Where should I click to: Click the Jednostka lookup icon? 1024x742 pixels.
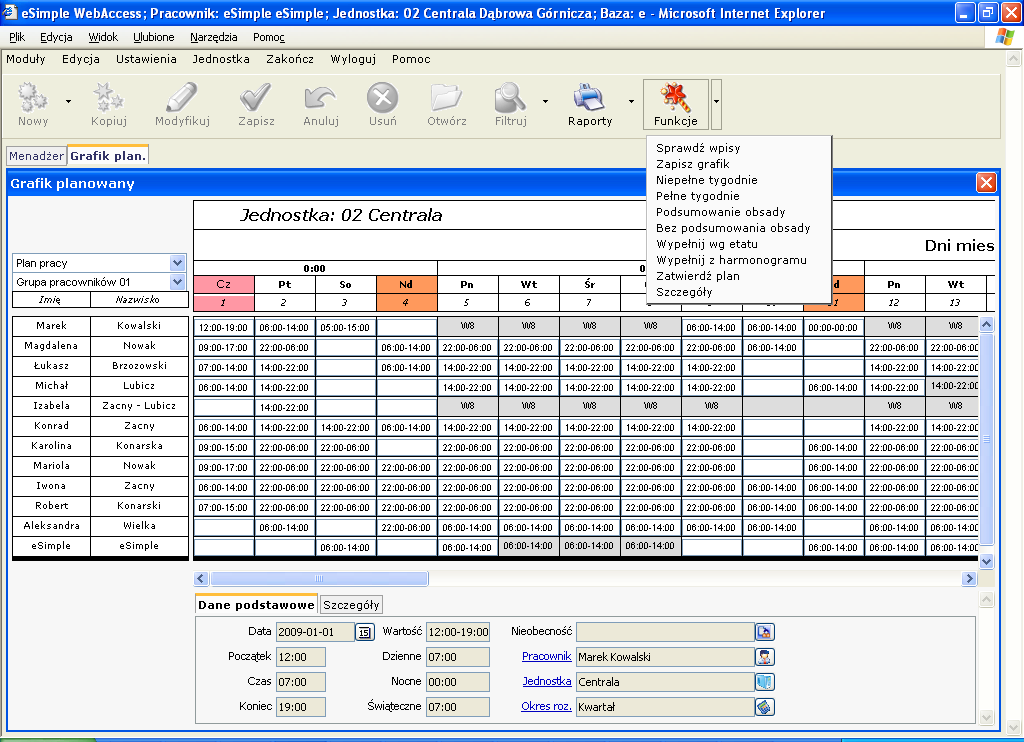point(765,681)
